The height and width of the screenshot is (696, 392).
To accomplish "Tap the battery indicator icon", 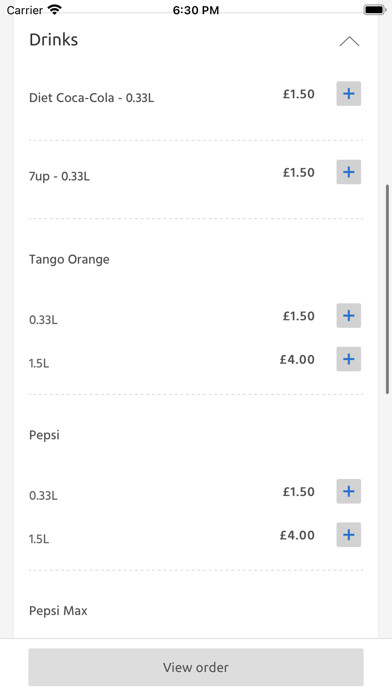I will click(374, 10).
